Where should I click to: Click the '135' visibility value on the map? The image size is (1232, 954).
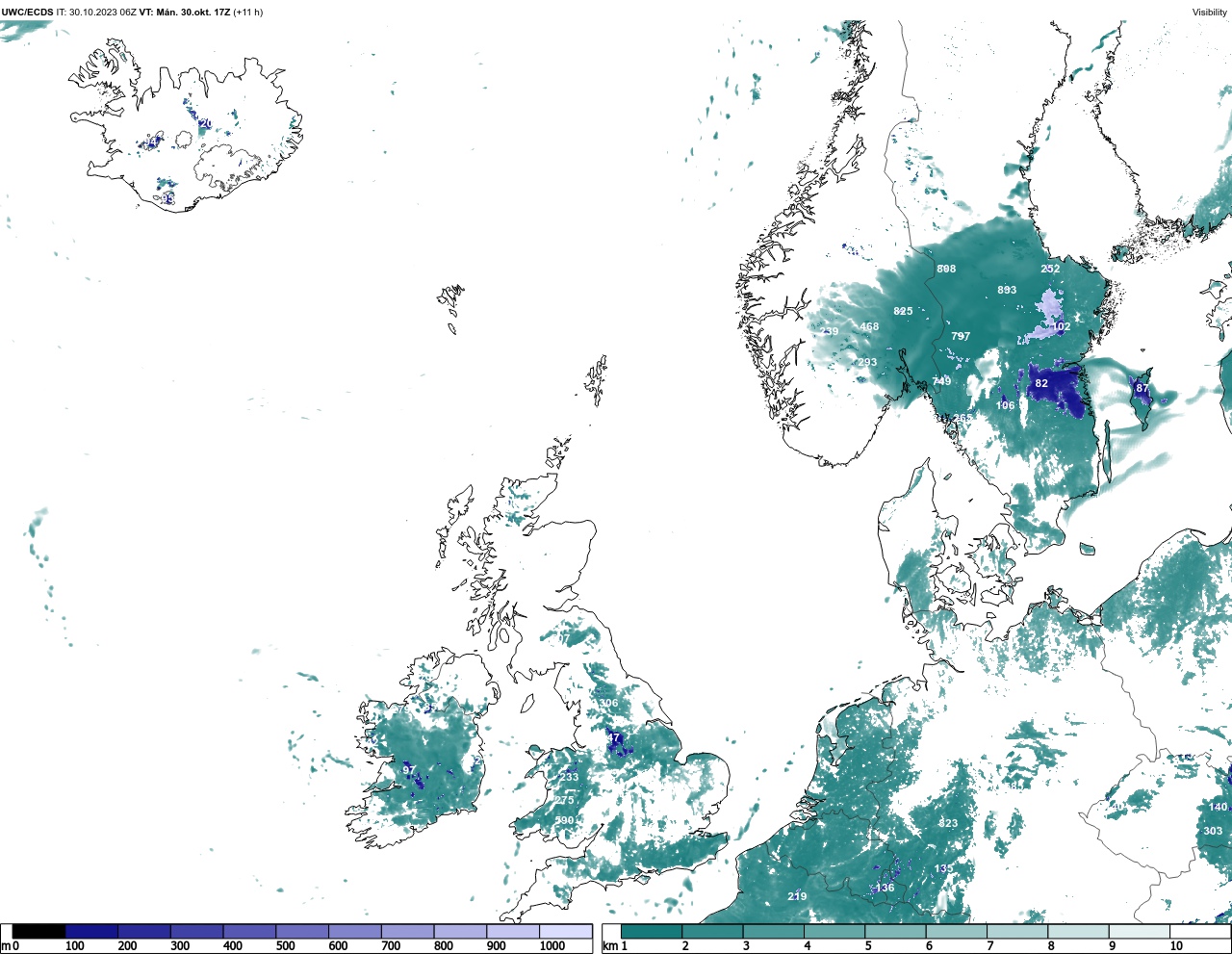[x=943, y=868]
